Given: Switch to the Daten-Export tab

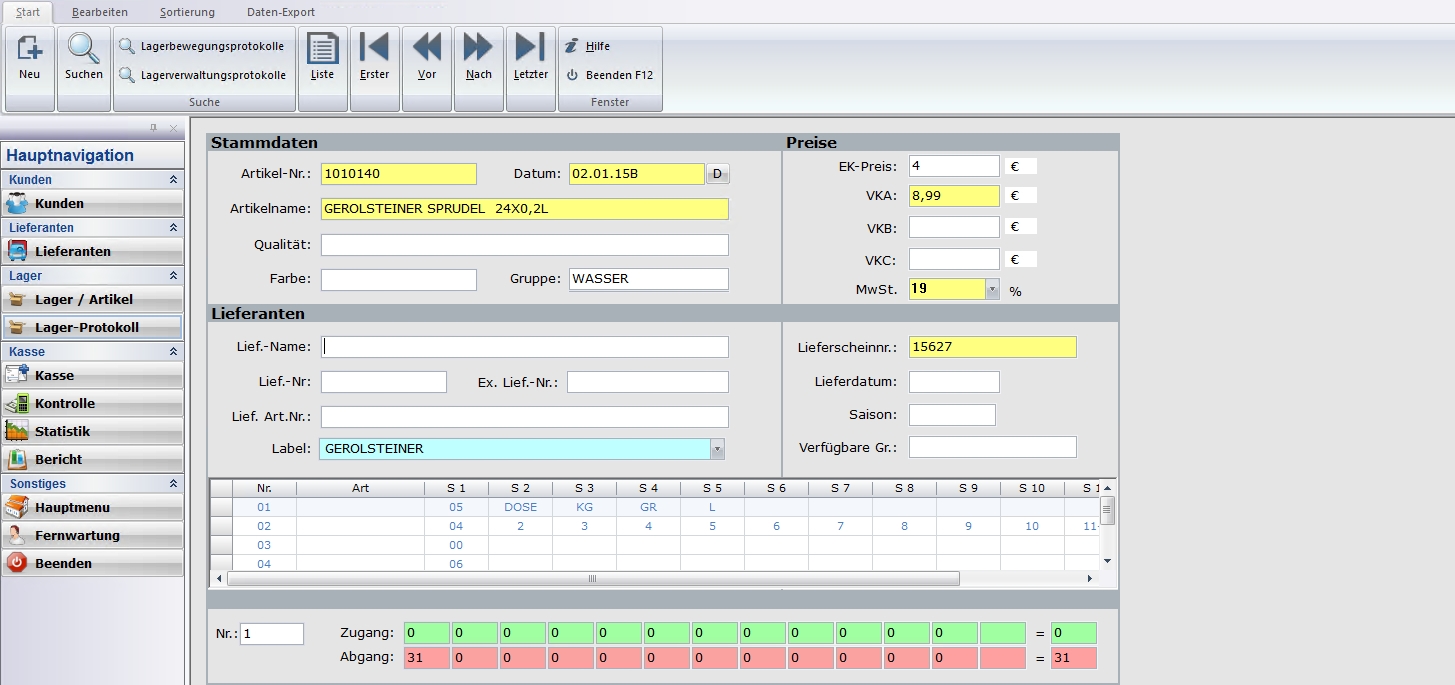Looking at the screenshot, I should [x=281, y=12].
